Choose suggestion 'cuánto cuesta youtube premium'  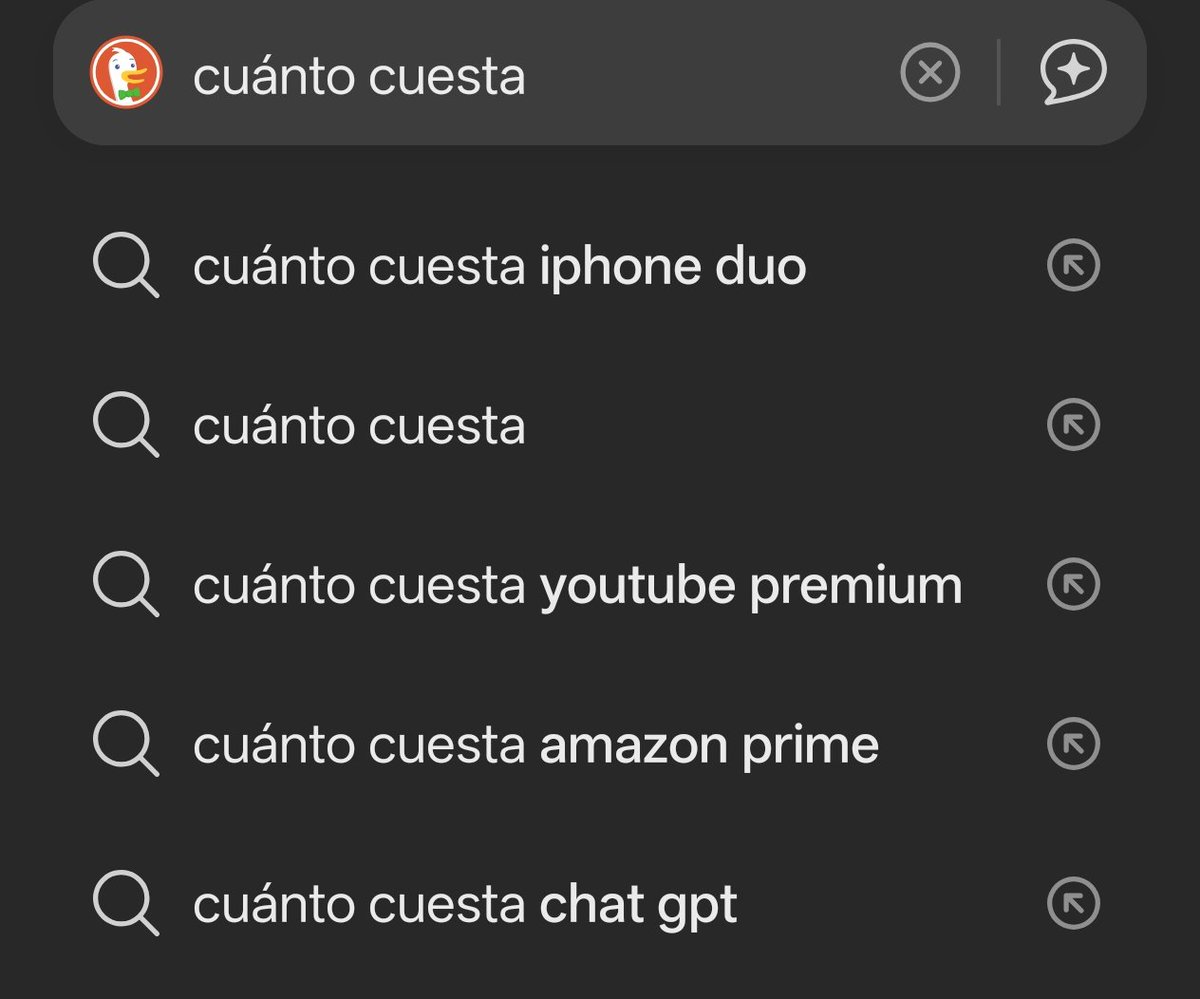(600, 586)
